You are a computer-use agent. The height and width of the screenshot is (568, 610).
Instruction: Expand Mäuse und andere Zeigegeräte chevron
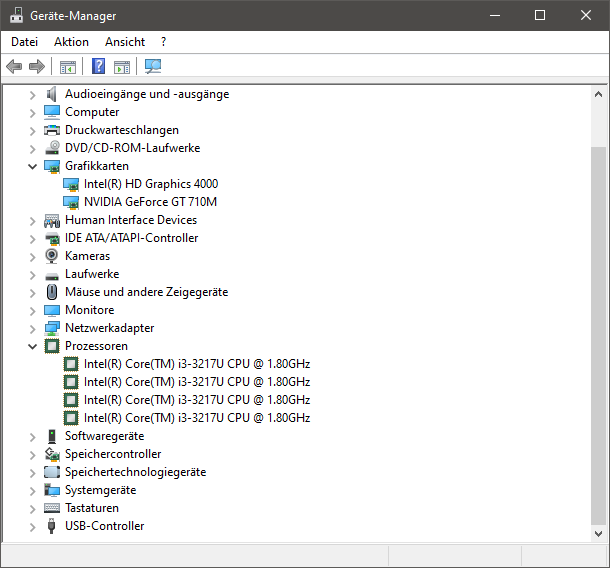[x=33, y=293]
